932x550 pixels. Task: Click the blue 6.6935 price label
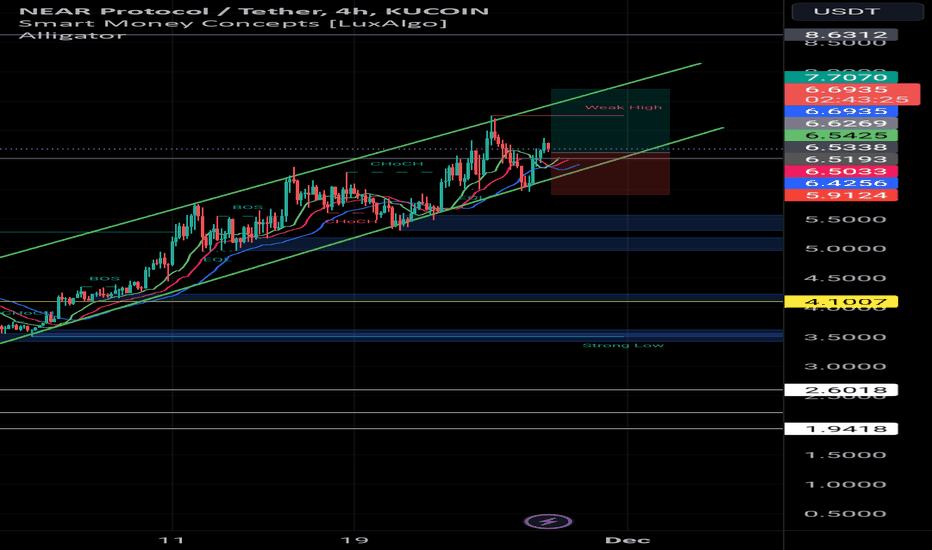(841, 111)
